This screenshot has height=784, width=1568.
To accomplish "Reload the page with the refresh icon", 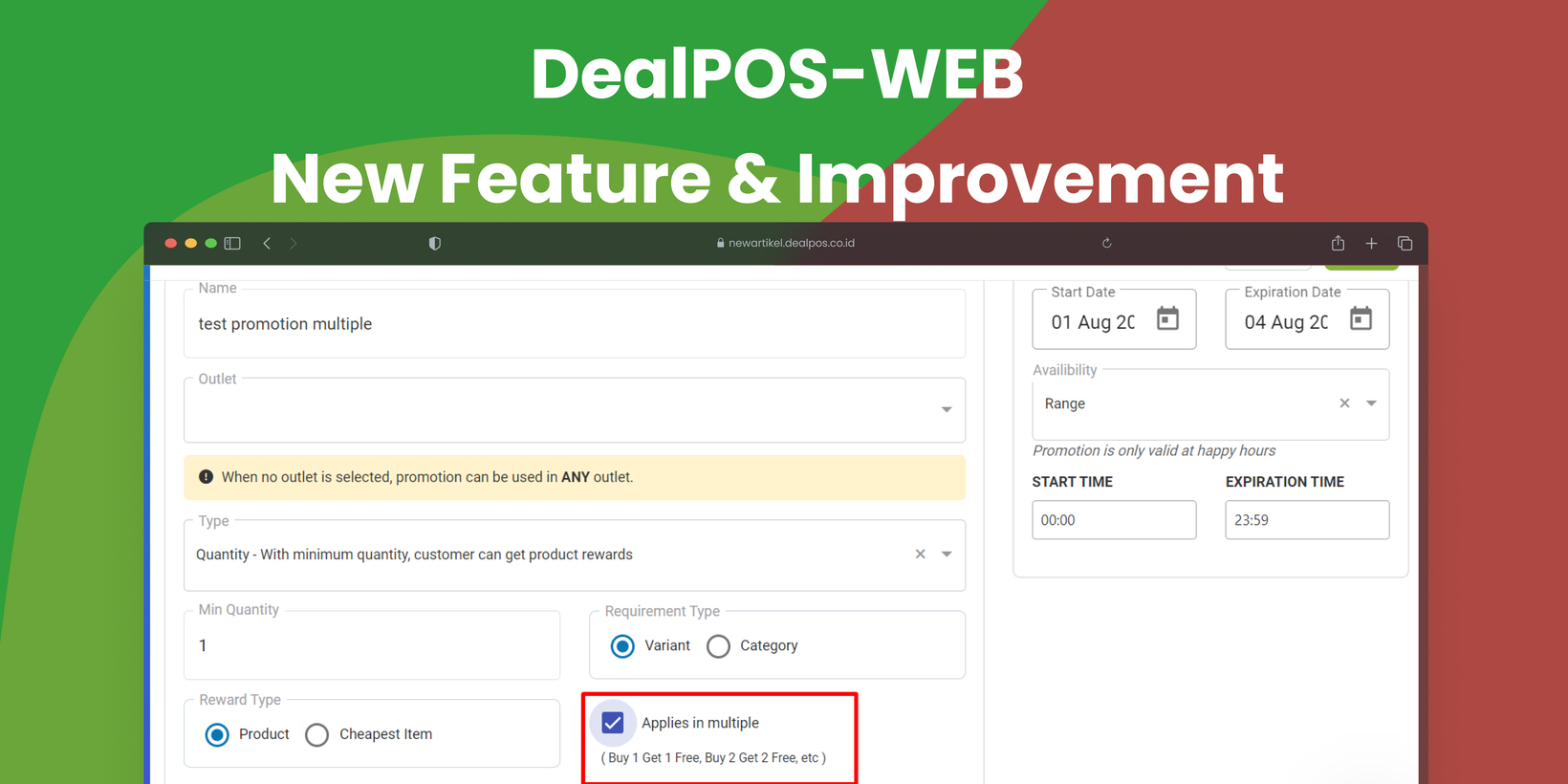I will 1107,244.
